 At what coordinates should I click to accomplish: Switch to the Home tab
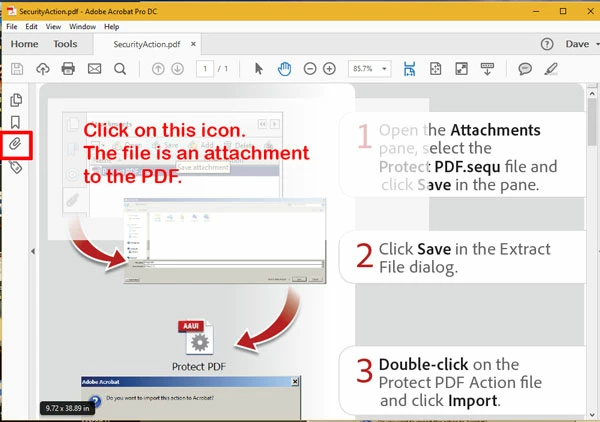(x=24, y=44)
